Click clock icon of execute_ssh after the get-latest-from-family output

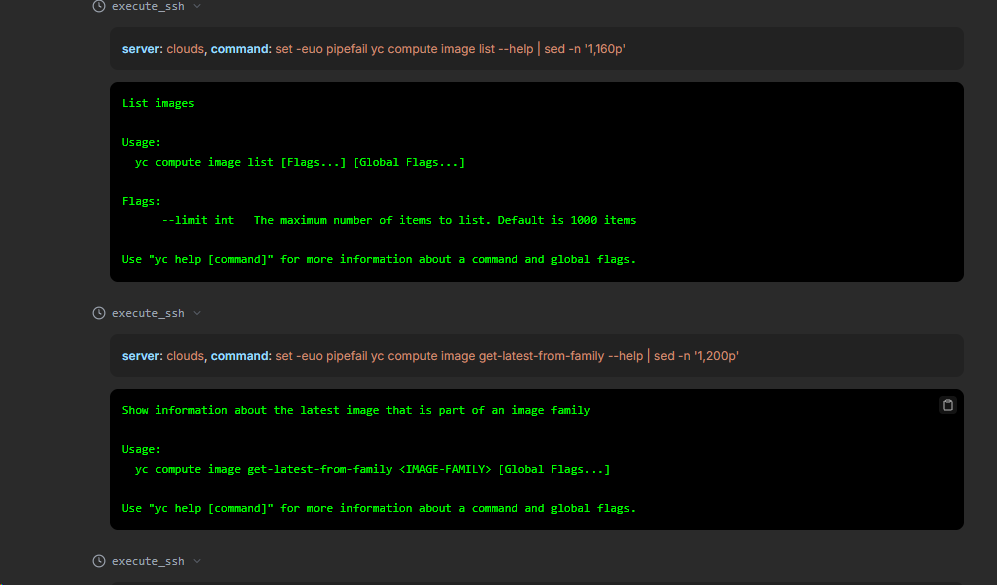point(99,561)
